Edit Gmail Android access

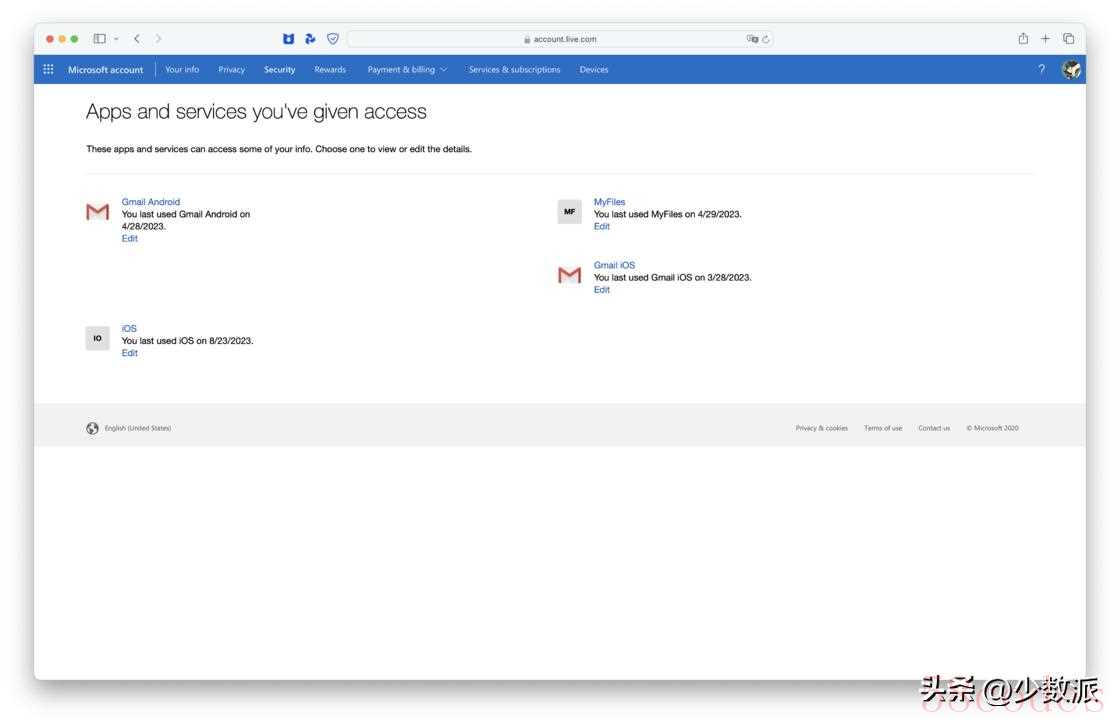point(129,239)
